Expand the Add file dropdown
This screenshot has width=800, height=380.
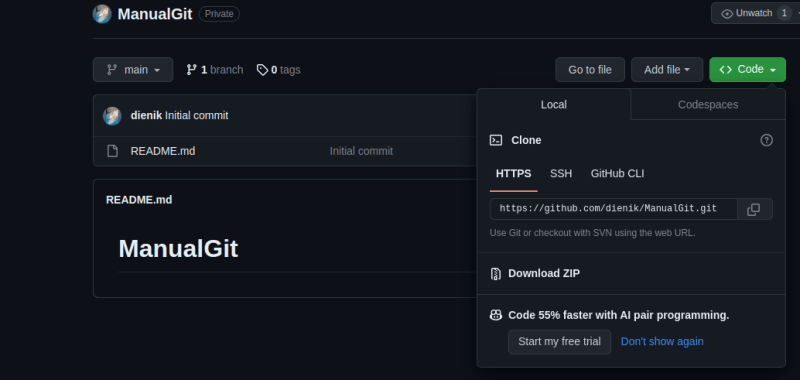click(667, 69)
